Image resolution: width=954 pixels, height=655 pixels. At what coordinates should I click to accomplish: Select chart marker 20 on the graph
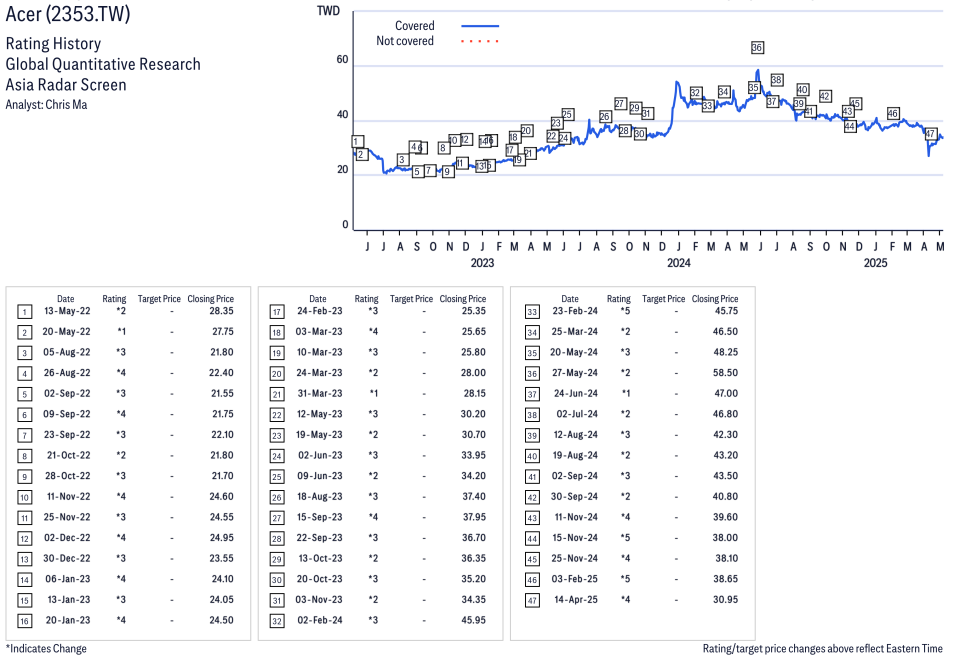tap(527, 130)
